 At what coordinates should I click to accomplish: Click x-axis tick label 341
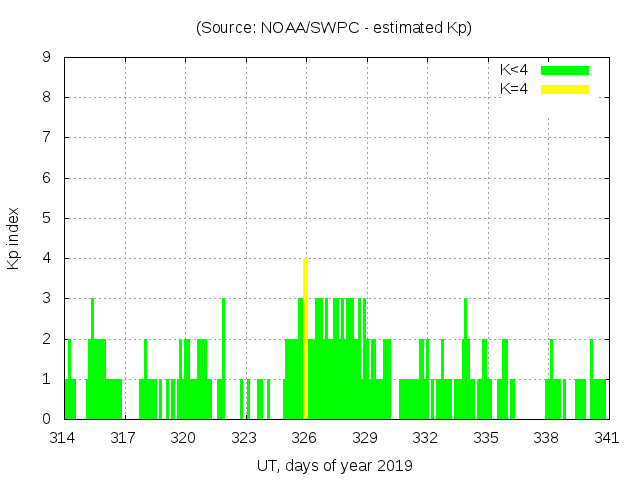pos(606,437)
